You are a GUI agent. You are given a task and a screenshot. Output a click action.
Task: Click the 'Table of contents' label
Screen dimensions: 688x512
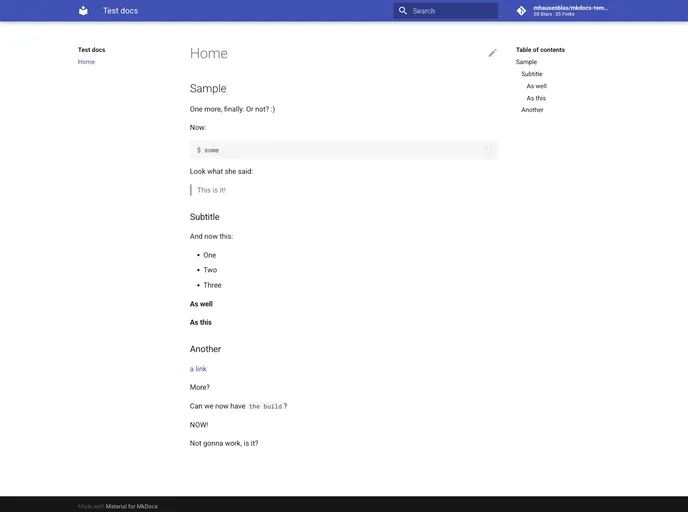[540, 50]
